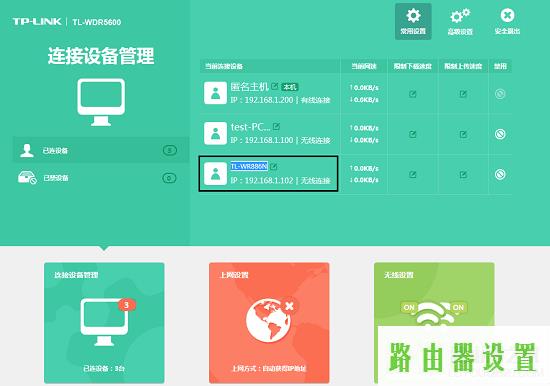This screenshot has height=386, width=550.
Task: Click TL-WDR5600 model name
Action: coord(96,22)
